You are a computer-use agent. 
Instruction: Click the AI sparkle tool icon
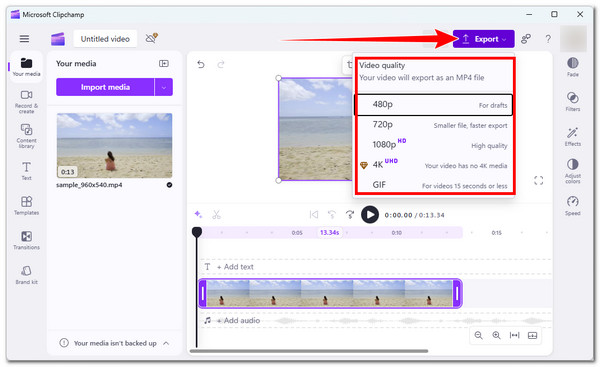coord(198,214)
